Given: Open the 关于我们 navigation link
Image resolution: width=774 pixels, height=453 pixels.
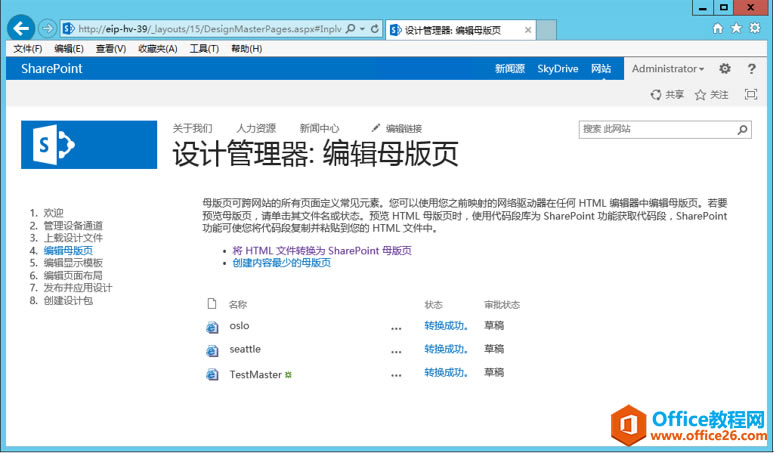Looking at the screenshot, I should [x=193, y=128].
